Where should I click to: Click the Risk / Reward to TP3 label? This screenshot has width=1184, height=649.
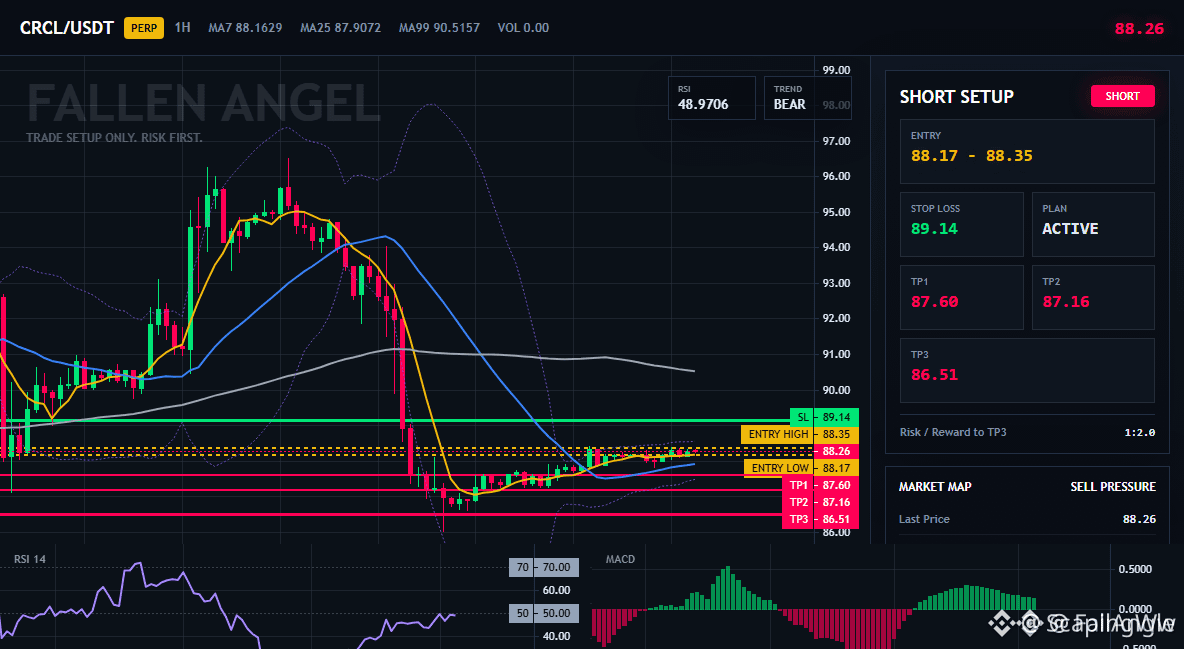953,432
